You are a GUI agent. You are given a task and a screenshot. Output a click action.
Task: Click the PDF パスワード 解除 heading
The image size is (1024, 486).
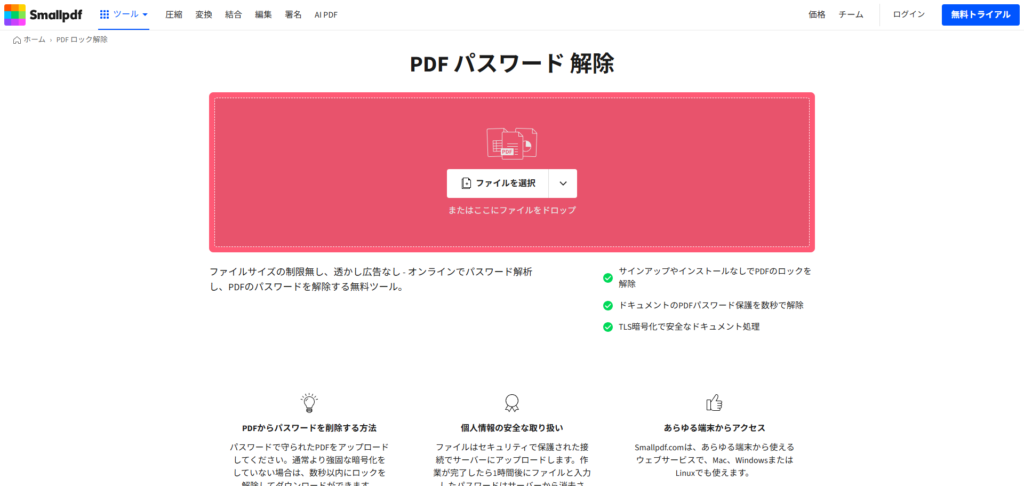point(512,63)
